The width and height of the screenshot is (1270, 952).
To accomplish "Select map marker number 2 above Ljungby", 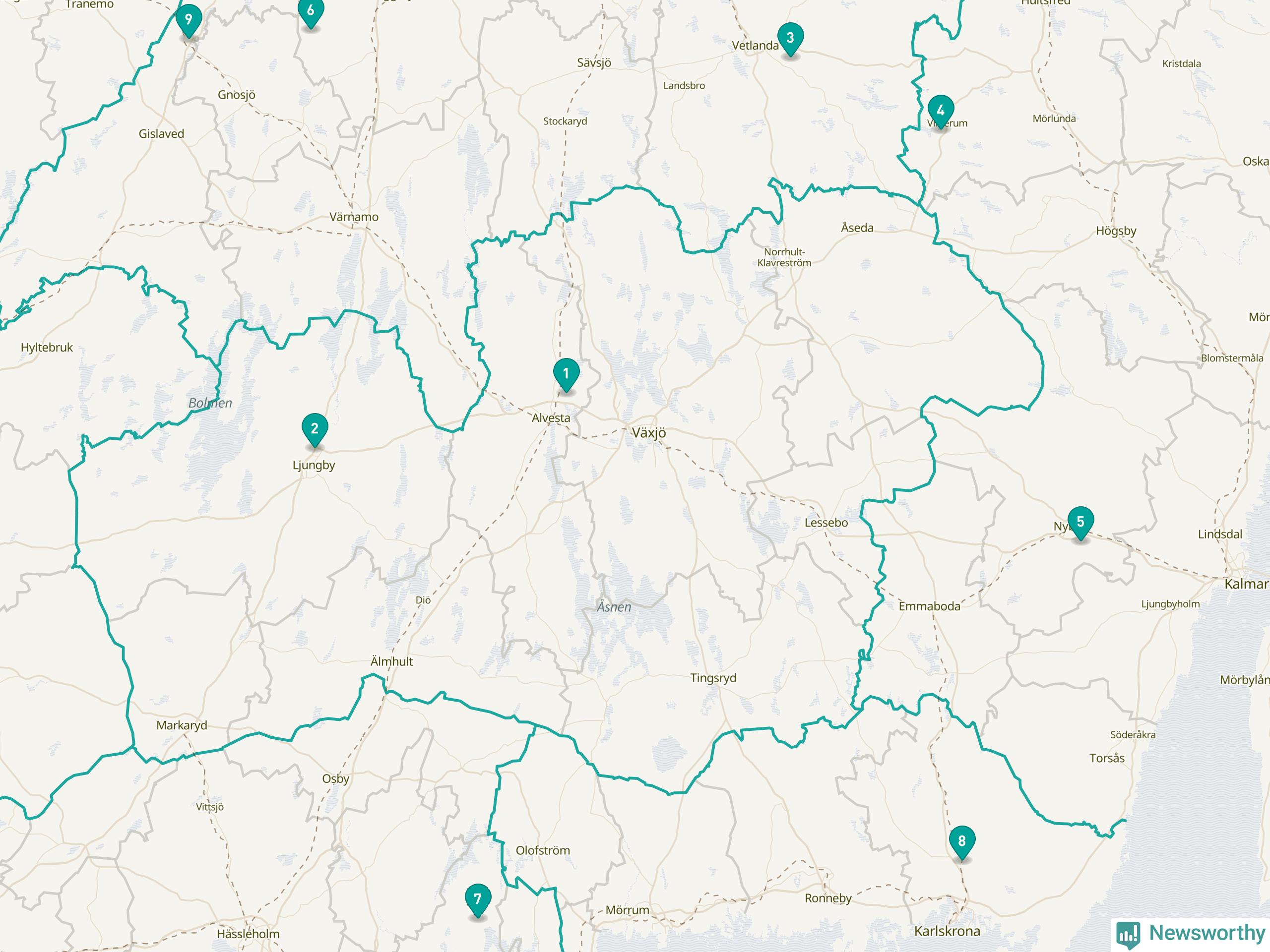I will [x=315, y=430].
